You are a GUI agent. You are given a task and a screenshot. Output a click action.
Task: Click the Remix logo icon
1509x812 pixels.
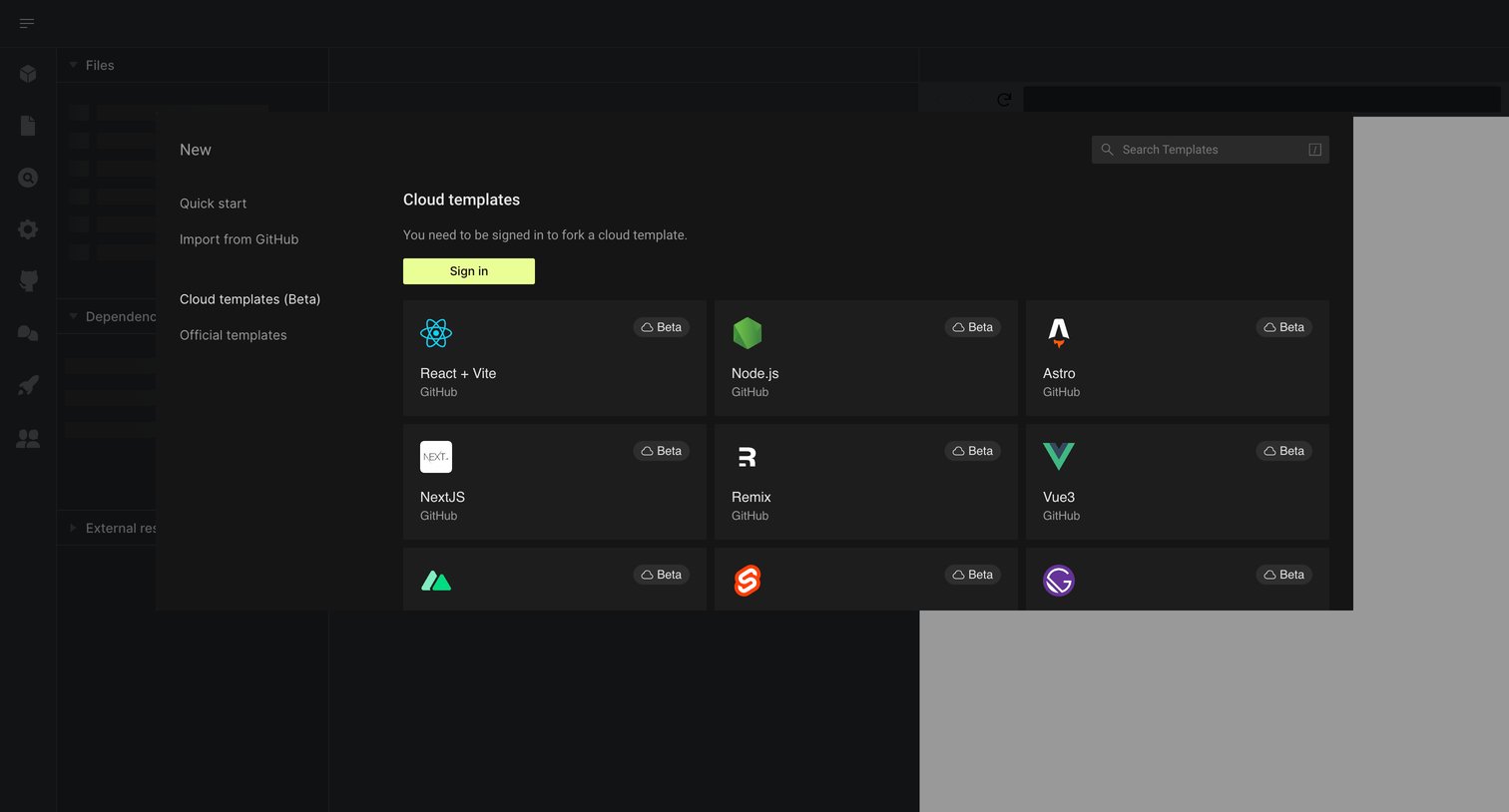tap(748, 457)
